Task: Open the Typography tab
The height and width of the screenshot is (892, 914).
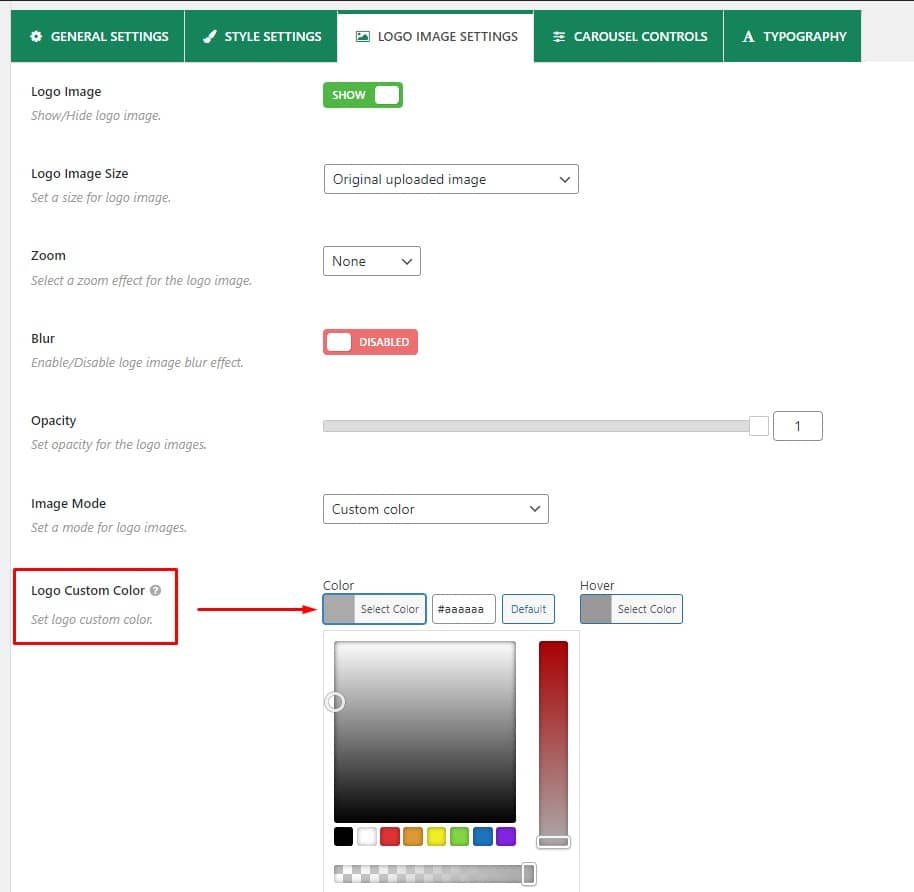Action: pyautogui.click(x=793, y=36)
